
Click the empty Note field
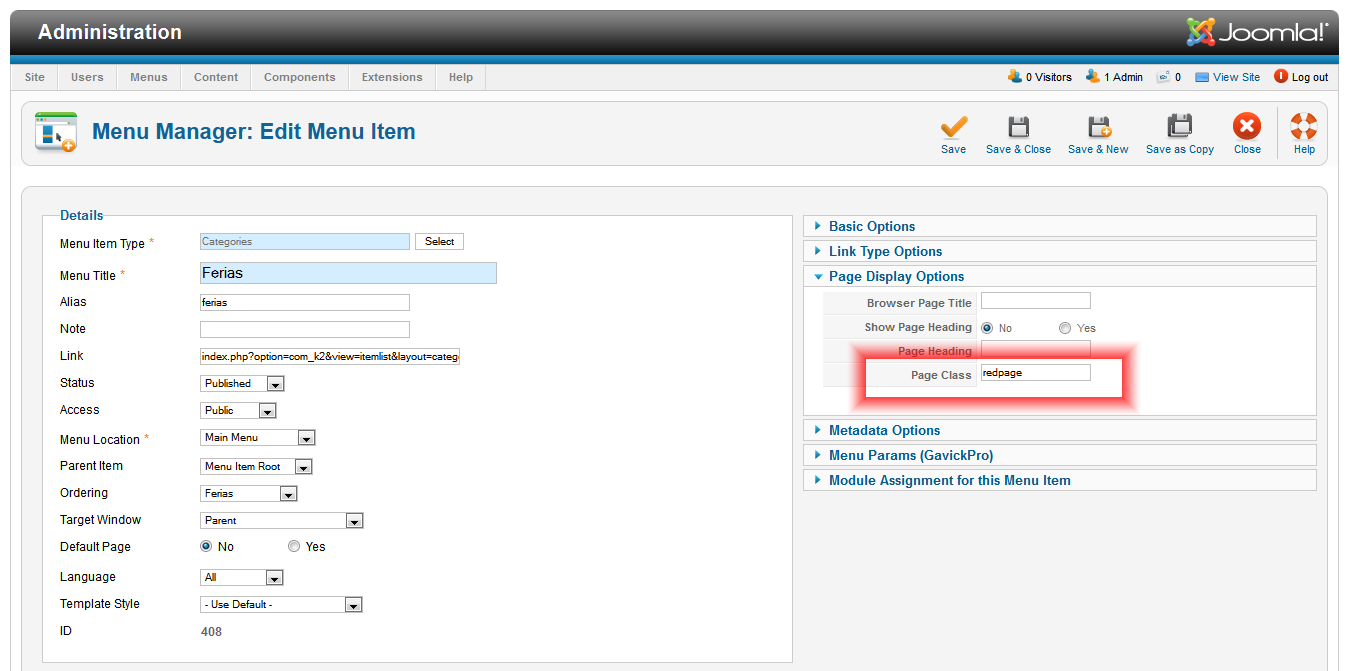click(305, 329)
